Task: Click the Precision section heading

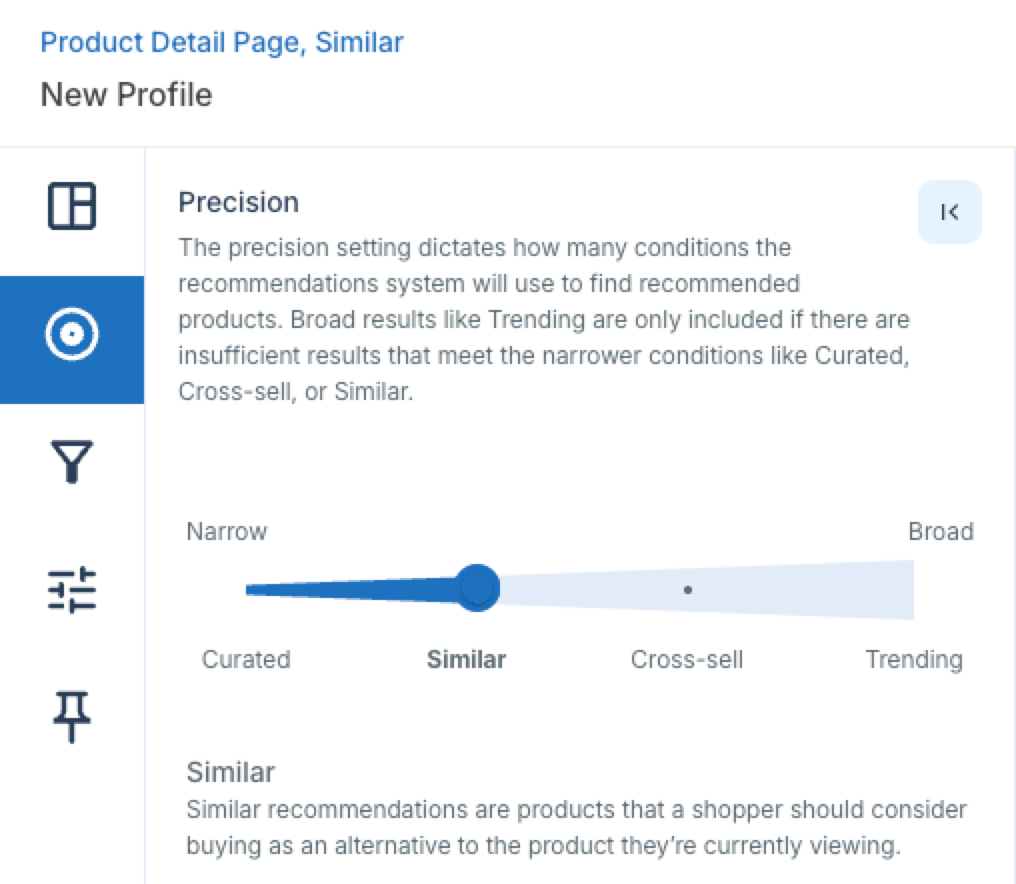Action: (x=238, y=202)
